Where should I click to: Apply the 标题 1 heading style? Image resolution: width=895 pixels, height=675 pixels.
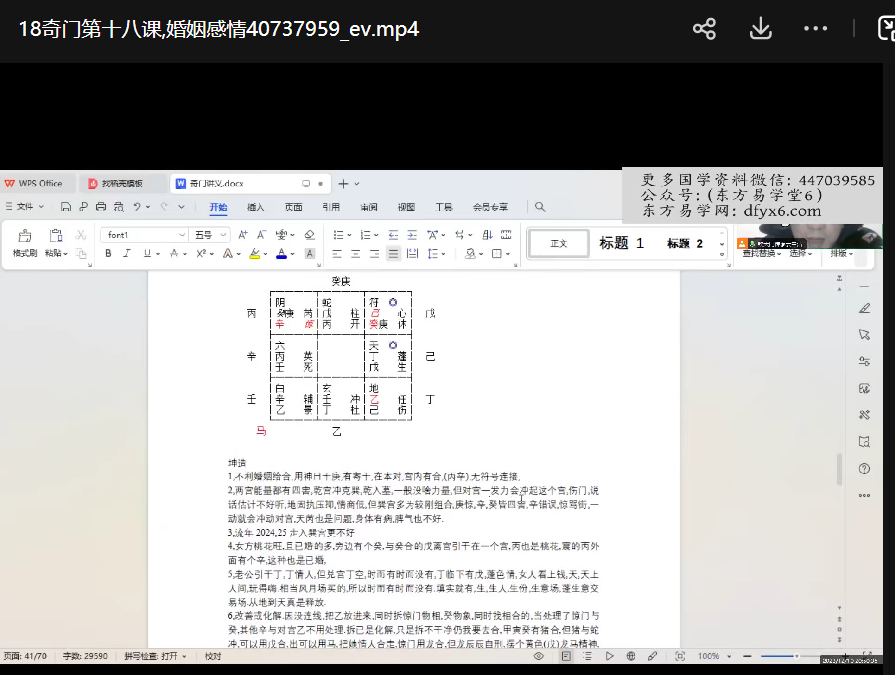coord(621,243)
